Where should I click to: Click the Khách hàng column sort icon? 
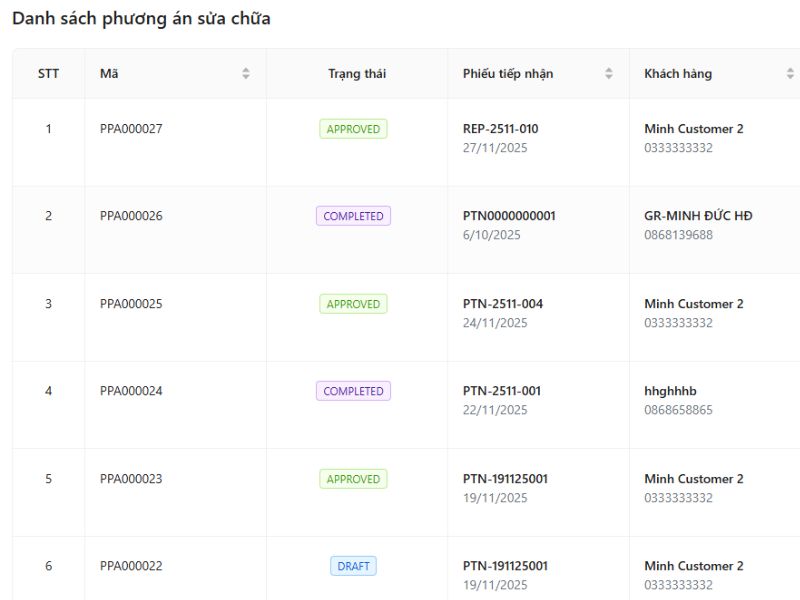(790, 74)
